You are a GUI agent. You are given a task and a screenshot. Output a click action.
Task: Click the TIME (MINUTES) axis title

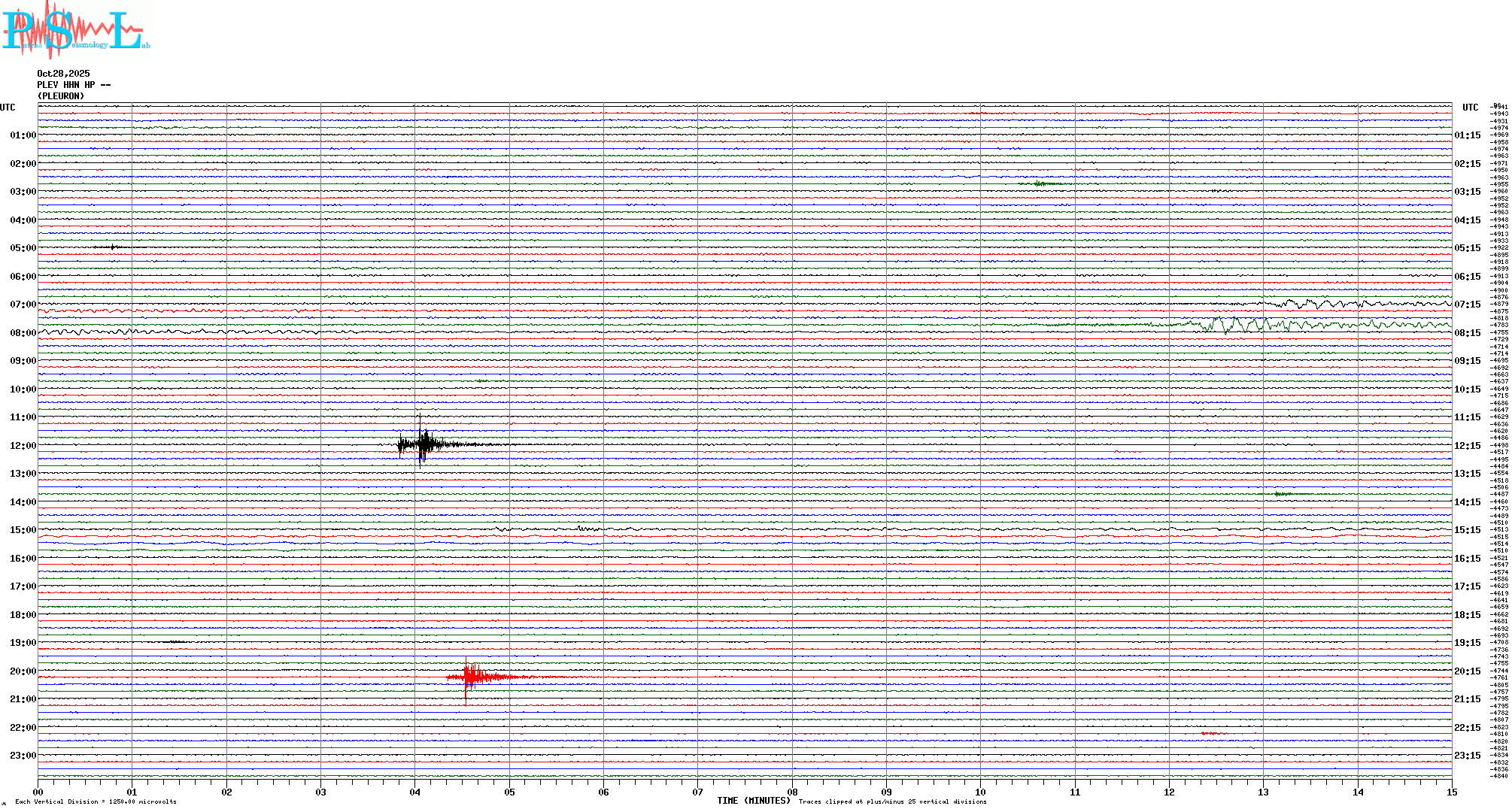click(753, 801)
